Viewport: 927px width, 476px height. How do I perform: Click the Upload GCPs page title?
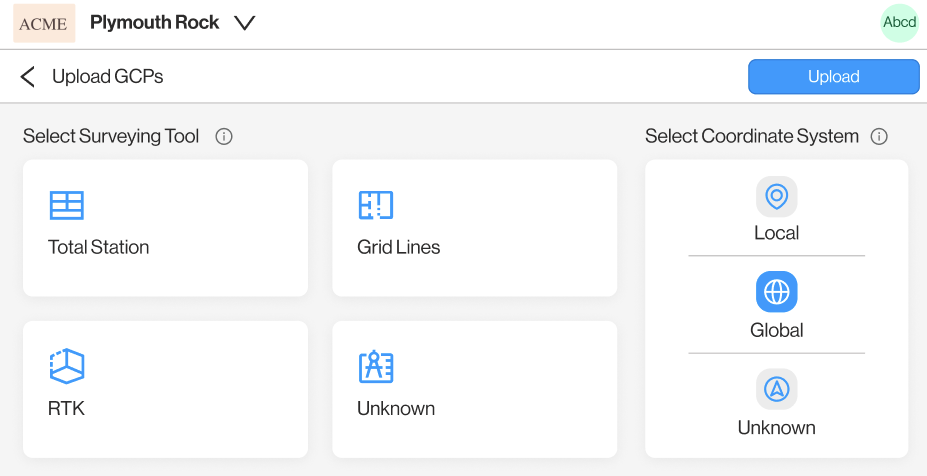click(x=107, y=76)
